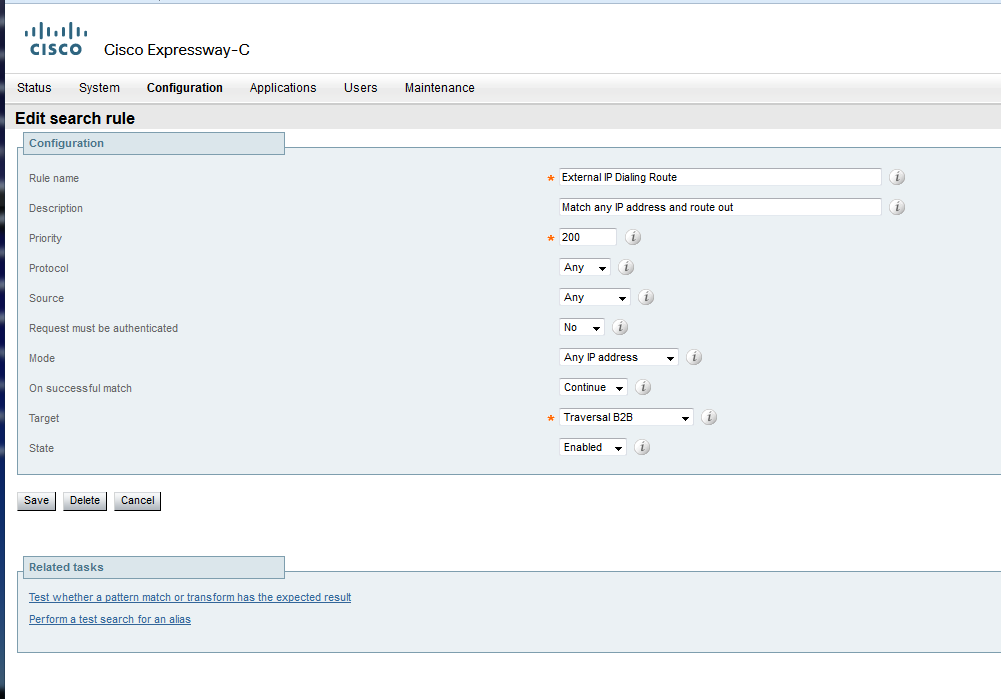Viewport: 1001px width, 699px height.
Task: Open the Protocol dropdown
Action: click(x=585, y=268)
